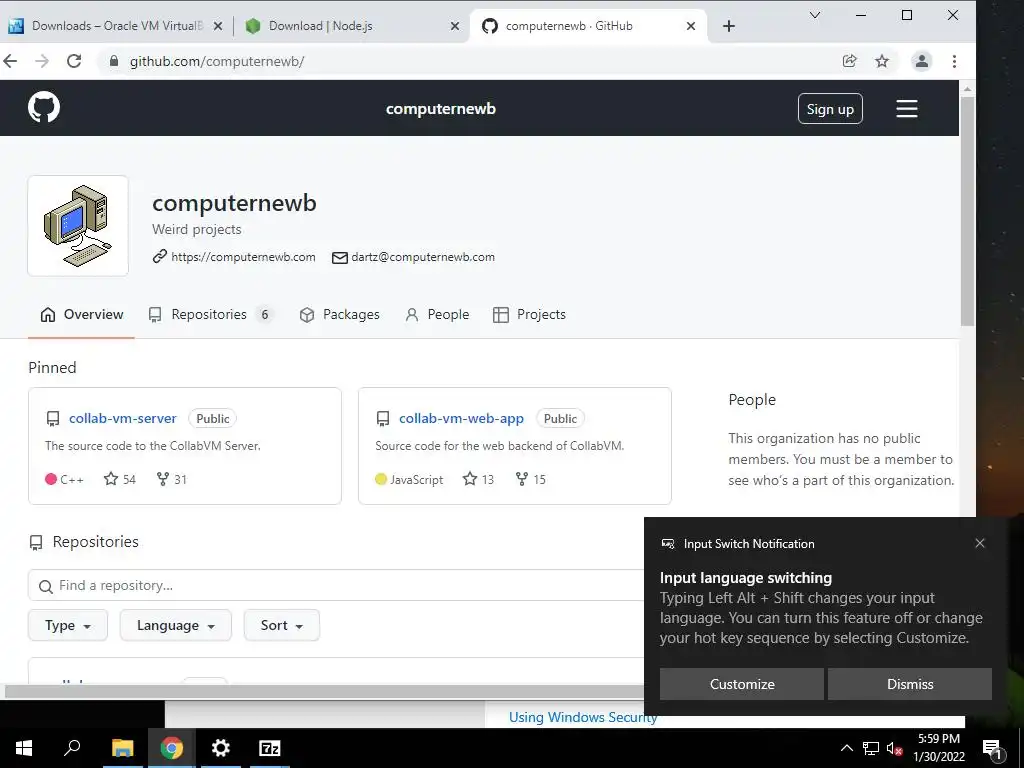Switch to the Projects tab
The image size is (1024, 768).
tap(529, 315)
